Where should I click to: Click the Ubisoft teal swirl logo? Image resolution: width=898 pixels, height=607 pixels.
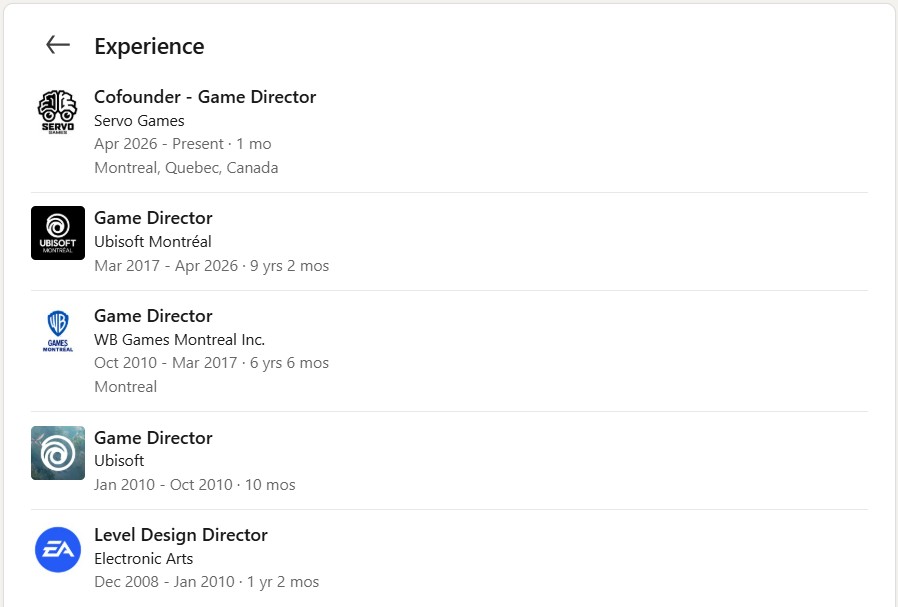(x=58, y=453)
